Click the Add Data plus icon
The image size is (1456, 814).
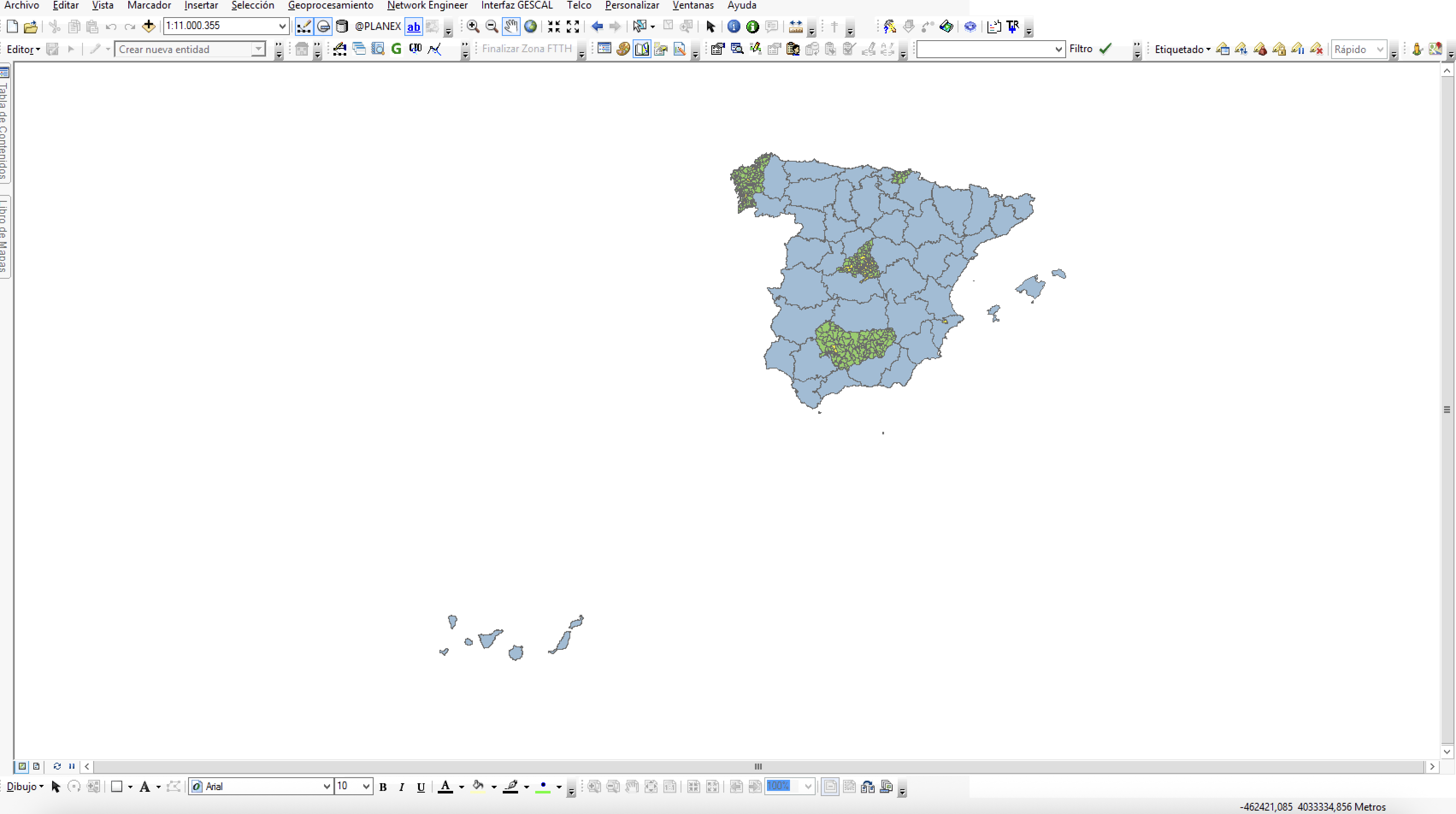click(x=148, y=26)
